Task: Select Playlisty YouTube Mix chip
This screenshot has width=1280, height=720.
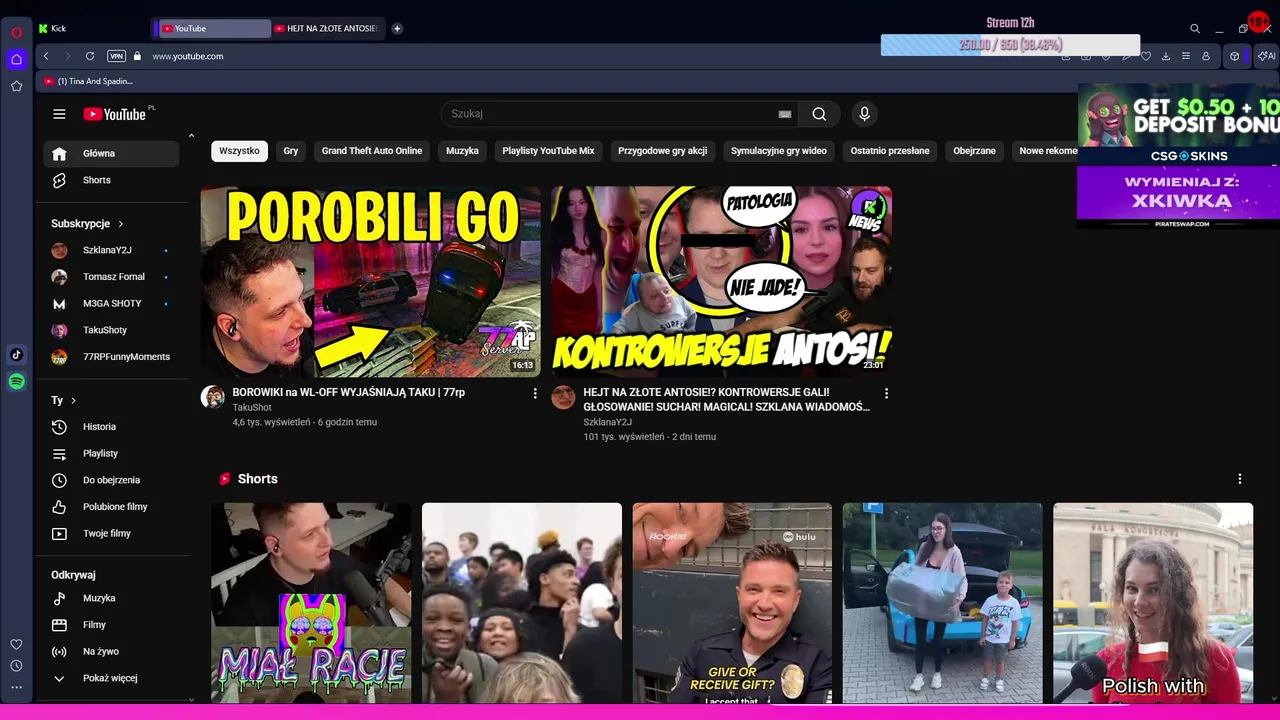Action: click(x=548, y=151)
